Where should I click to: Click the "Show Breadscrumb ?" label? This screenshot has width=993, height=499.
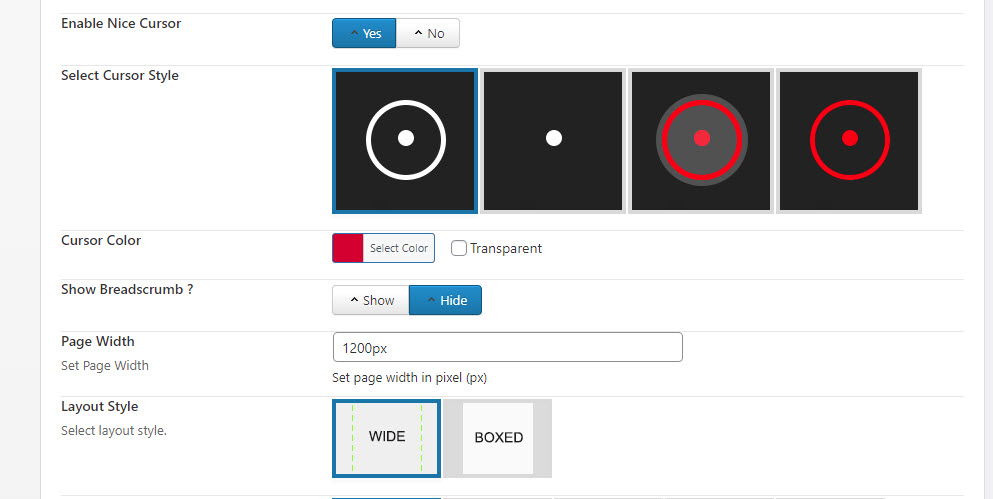click(127, 289)
